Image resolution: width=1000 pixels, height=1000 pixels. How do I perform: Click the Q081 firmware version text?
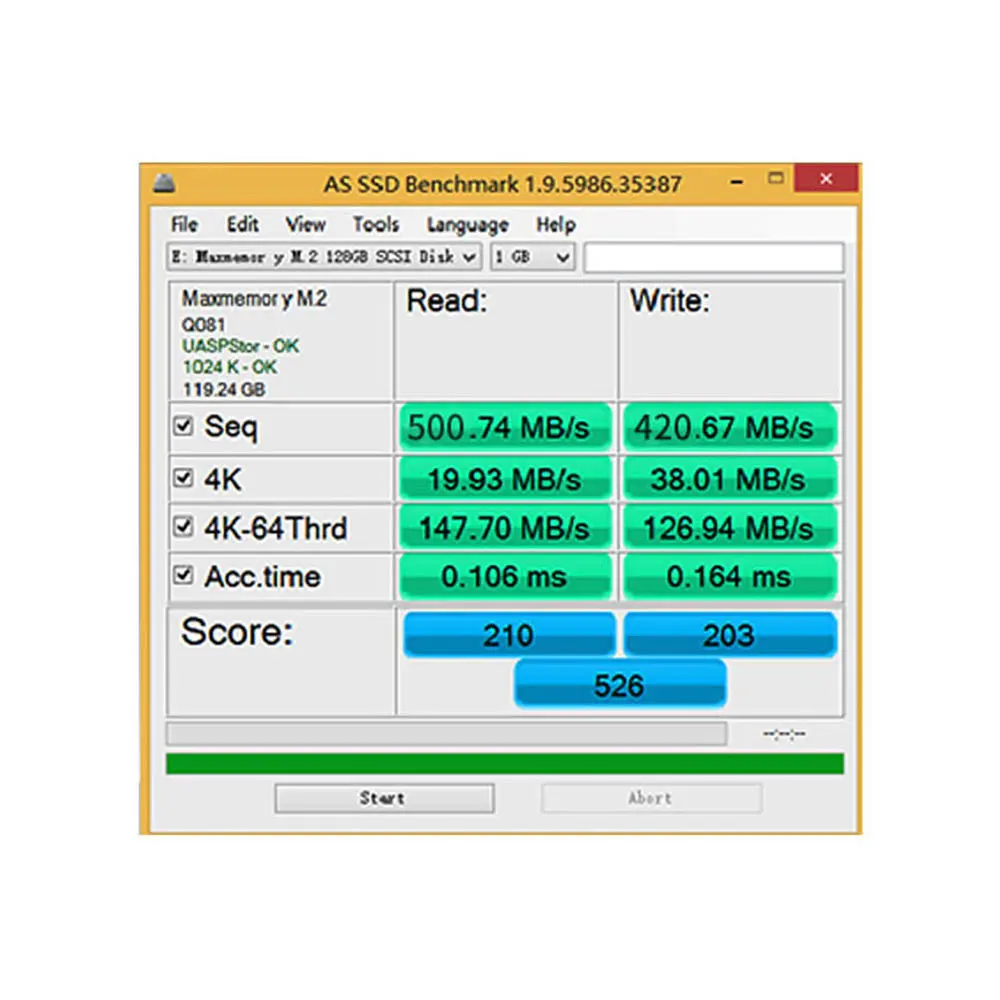[203, 325]
